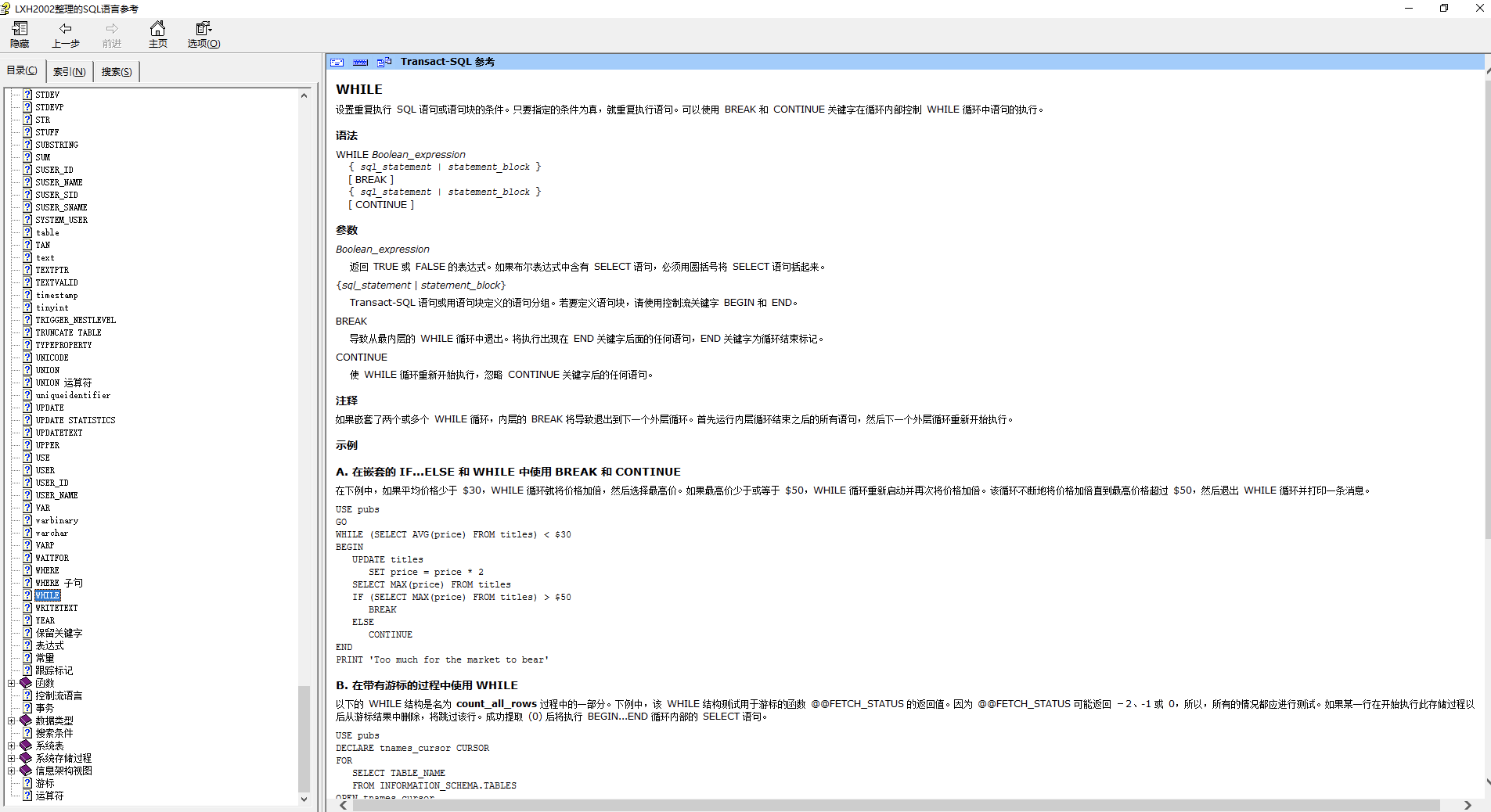Click the topic page icon beside UPDATE STATISTICS
Viewport: 1491px width, 812px height.
pos(27,420)
